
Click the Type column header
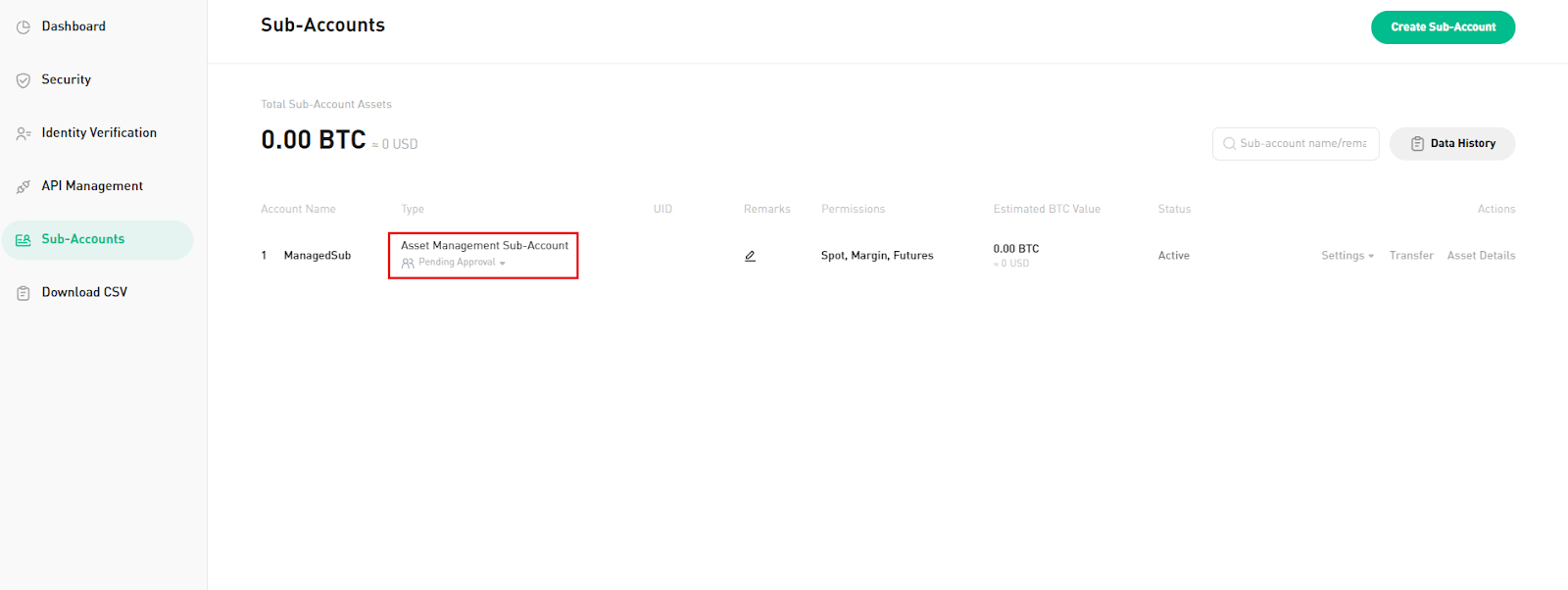413,209
